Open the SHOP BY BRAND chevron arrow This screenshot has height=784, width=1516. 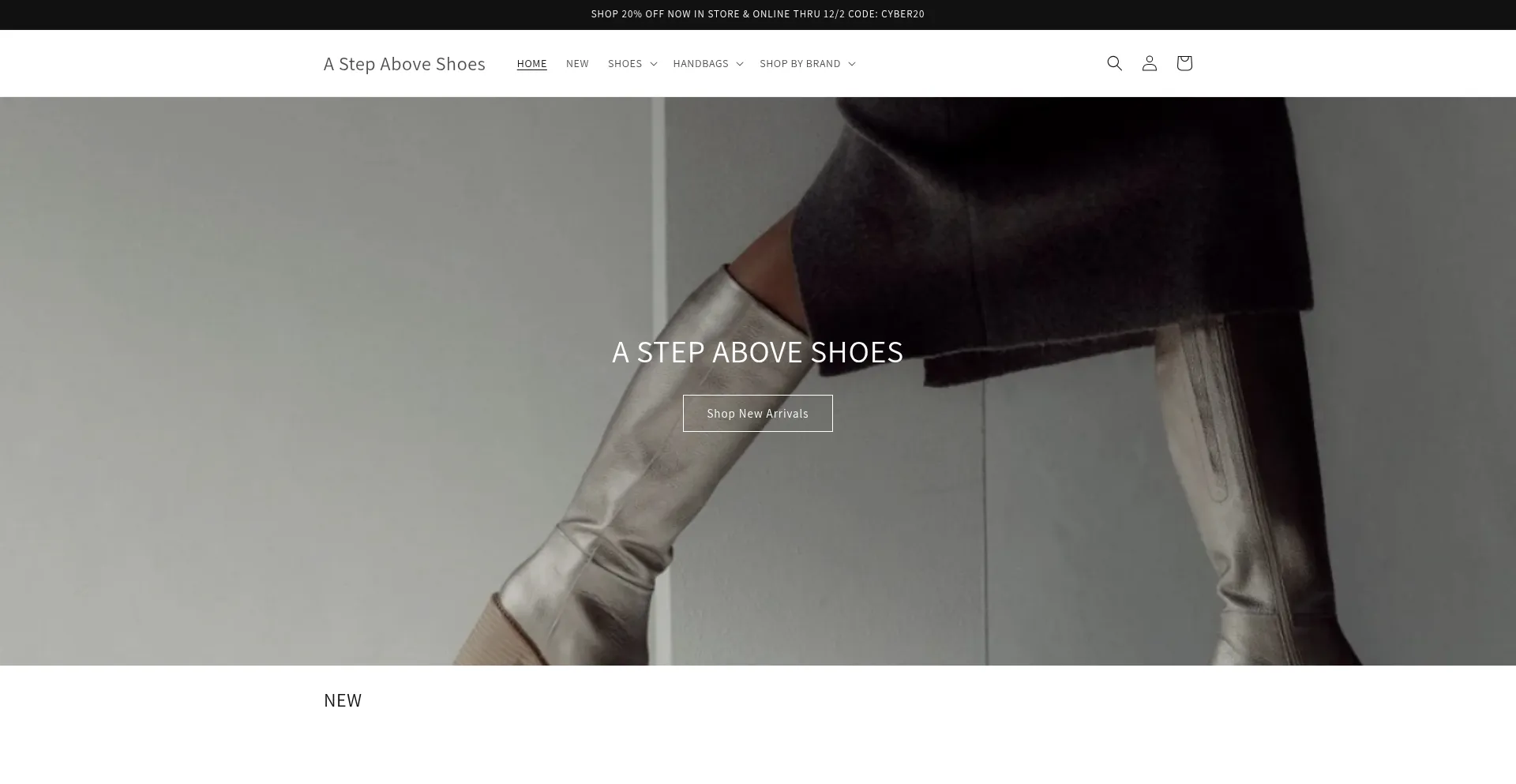tap(852, 64)
